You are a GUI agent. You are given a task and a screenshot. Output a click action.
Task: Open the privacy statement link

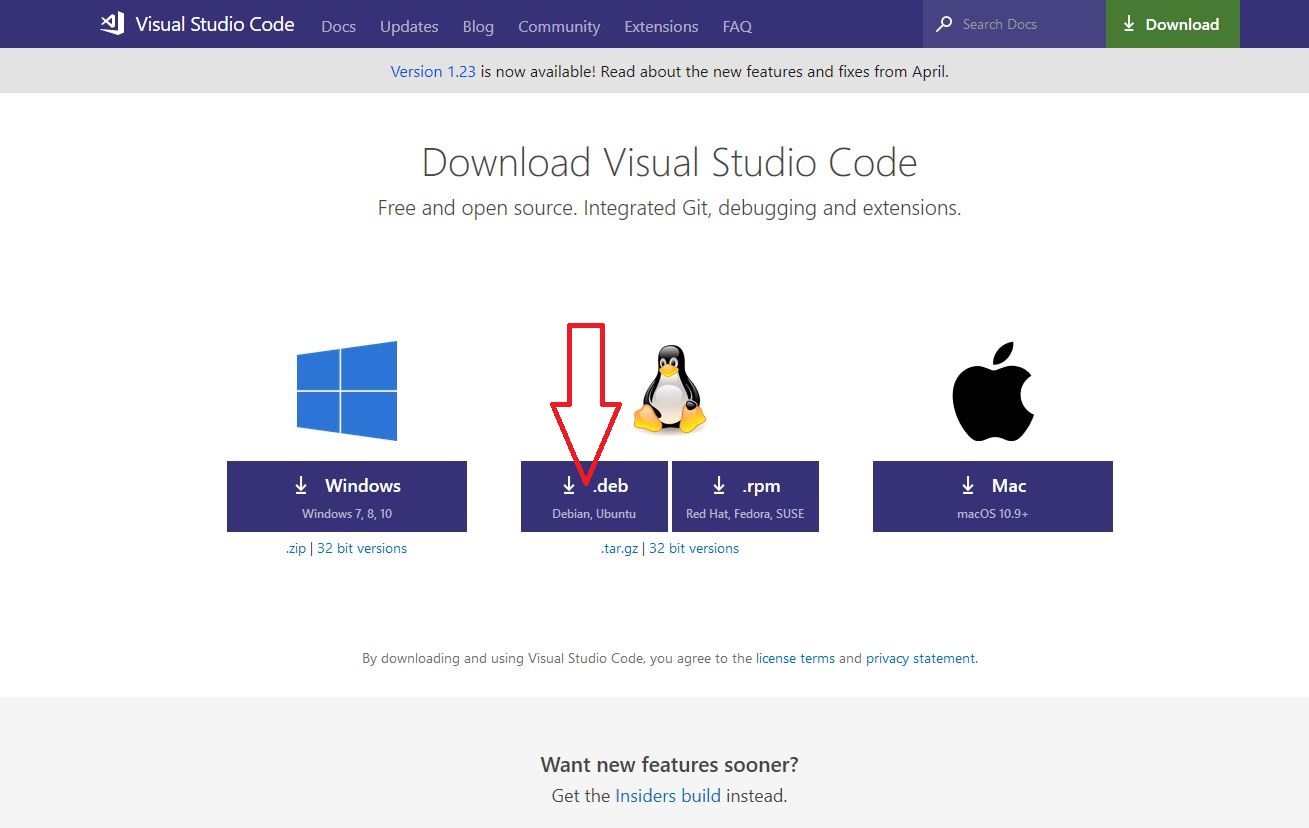tap(920, 658)
